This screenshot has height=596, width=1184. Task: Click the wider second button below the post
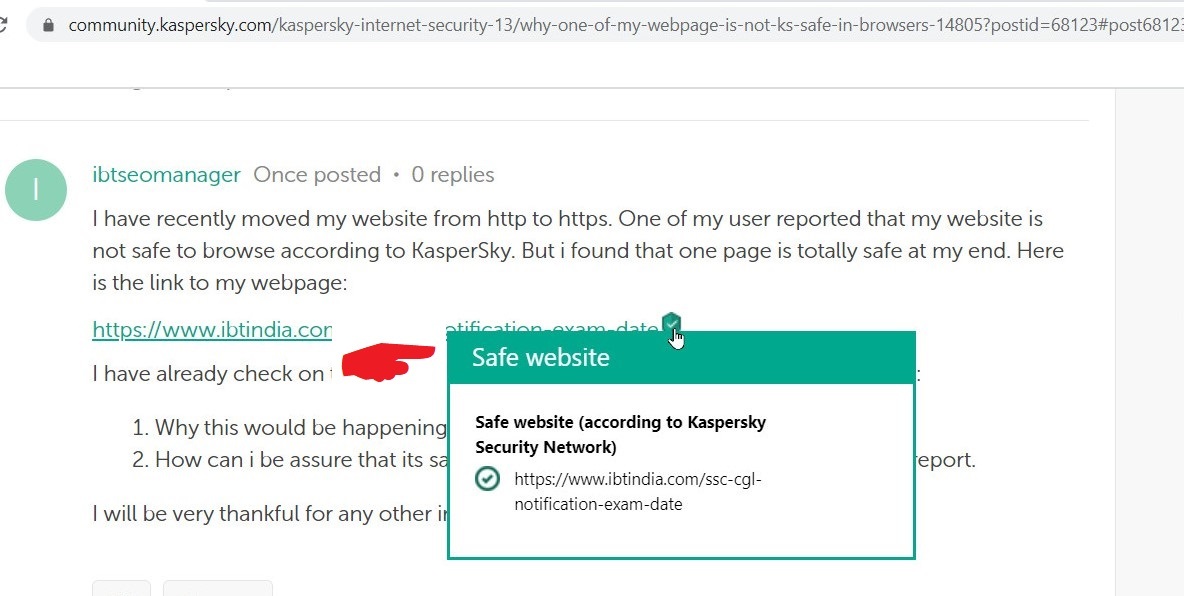[217, 588]
